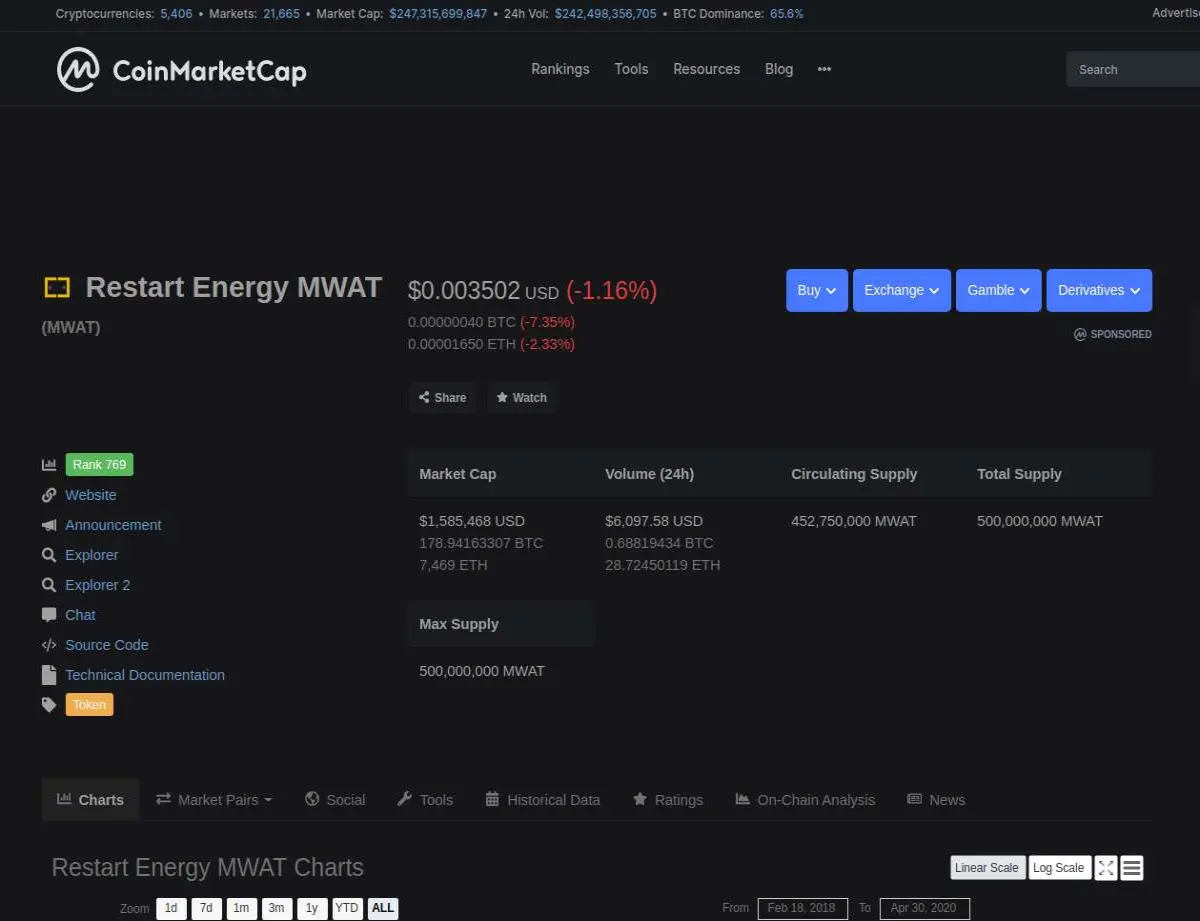The image size is (1200, 921).
Task: Click the code brackets icon beside Source Code
Action: tap(48, 645)
